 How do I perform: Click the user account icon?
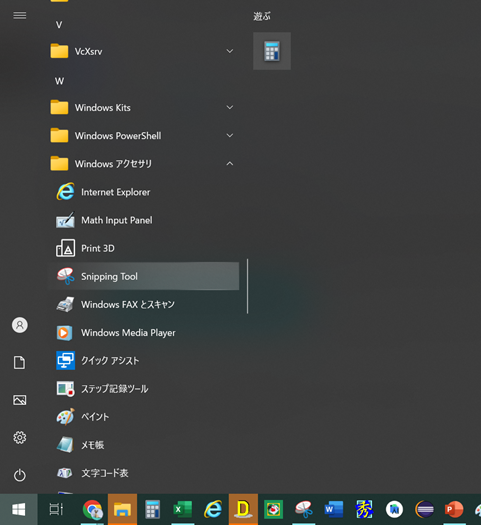point(20,325)
